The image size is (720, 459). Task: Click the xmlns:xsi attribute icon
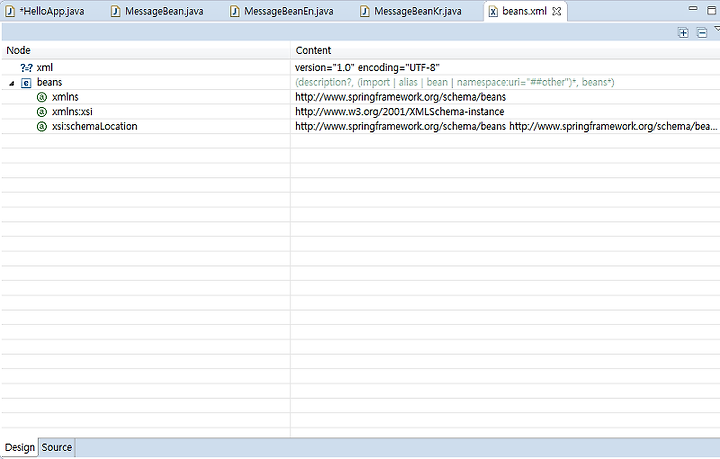(42, 112)
